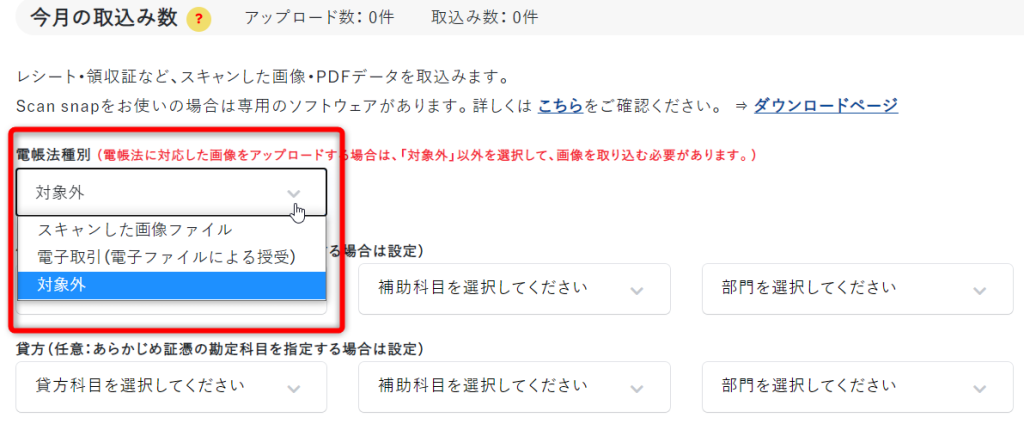Click the chevron arrow in 電帳法種別 combo box
The width and height of the screenshot is (1024, 430).
point(294,193)
